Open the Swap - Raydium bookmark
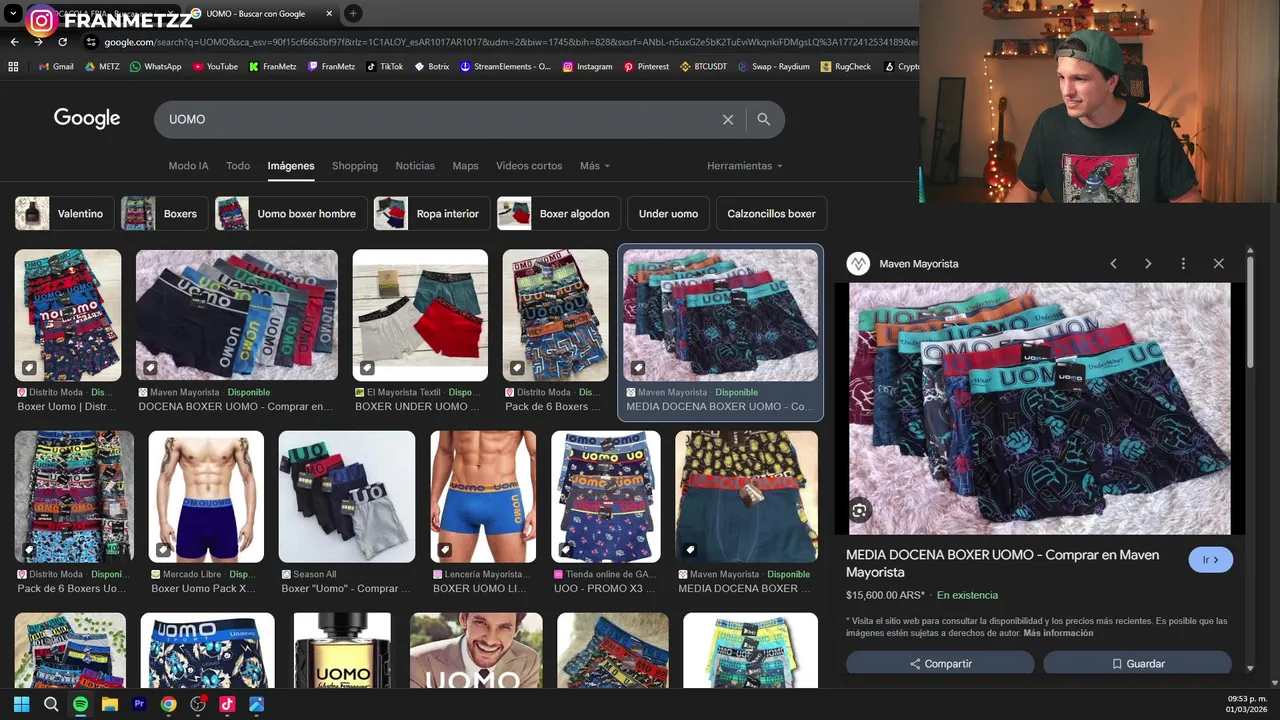Viewport: 1280px width, 720px height. point(774,67)
